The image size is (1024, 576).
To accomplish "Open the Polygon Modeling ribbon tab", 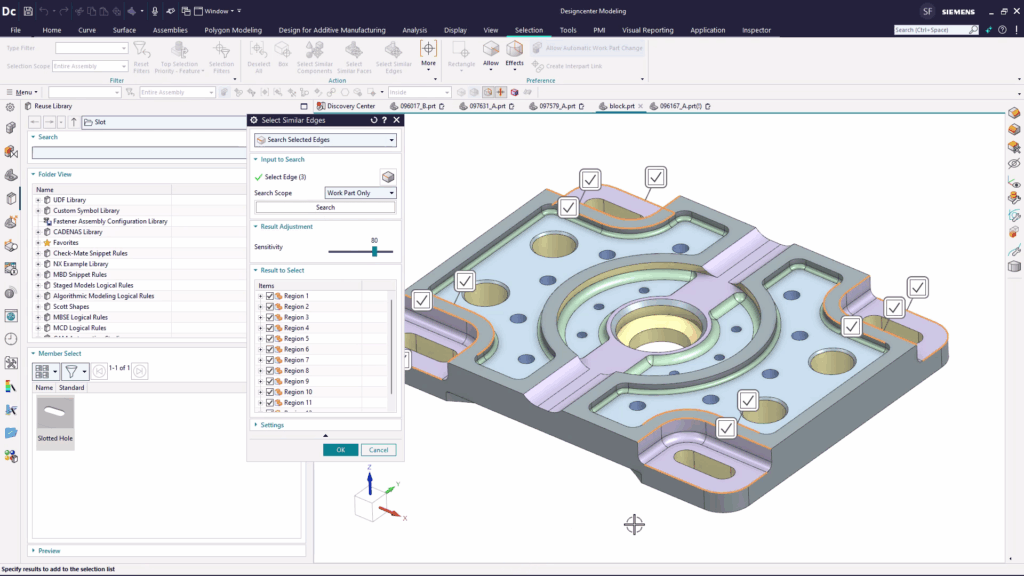I will (x=233, y=30).
